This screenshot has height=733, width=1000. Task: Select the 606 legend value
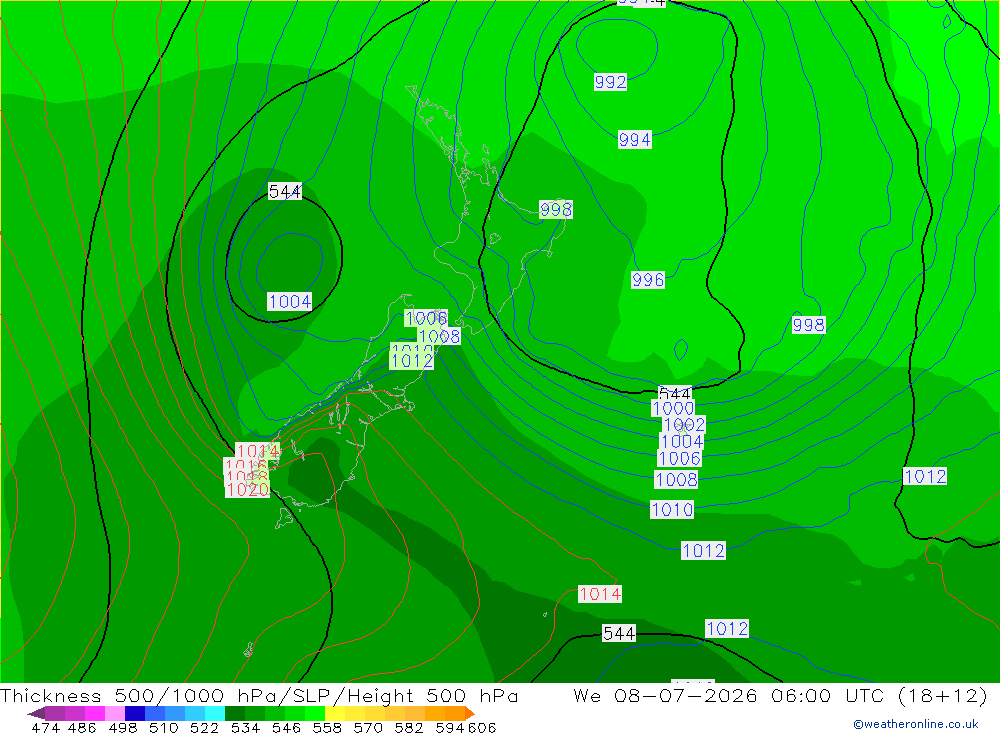[482, 727]
